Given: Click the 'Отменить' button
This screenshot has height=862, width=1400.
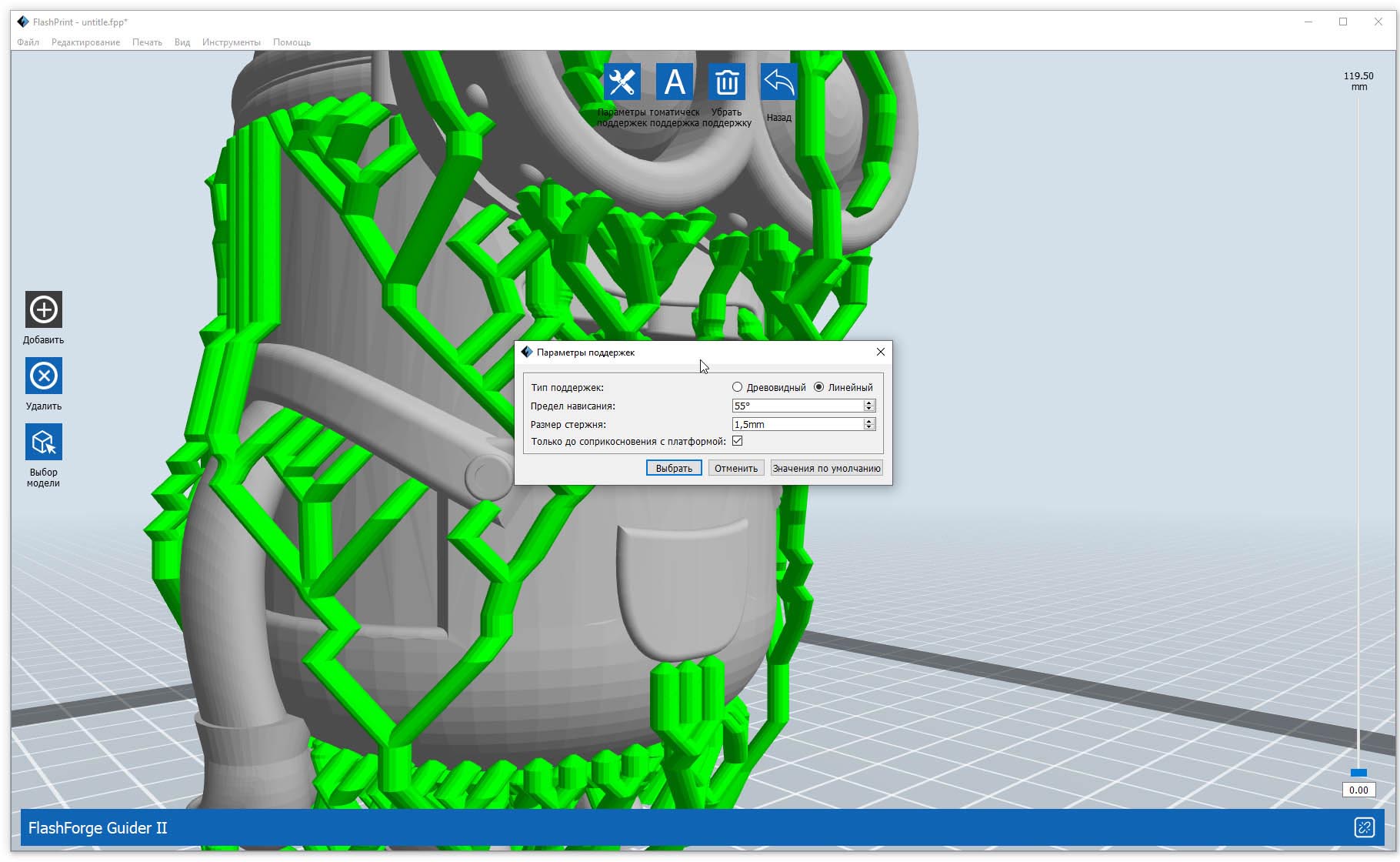Looking at the screenshot, I should 736,468.
